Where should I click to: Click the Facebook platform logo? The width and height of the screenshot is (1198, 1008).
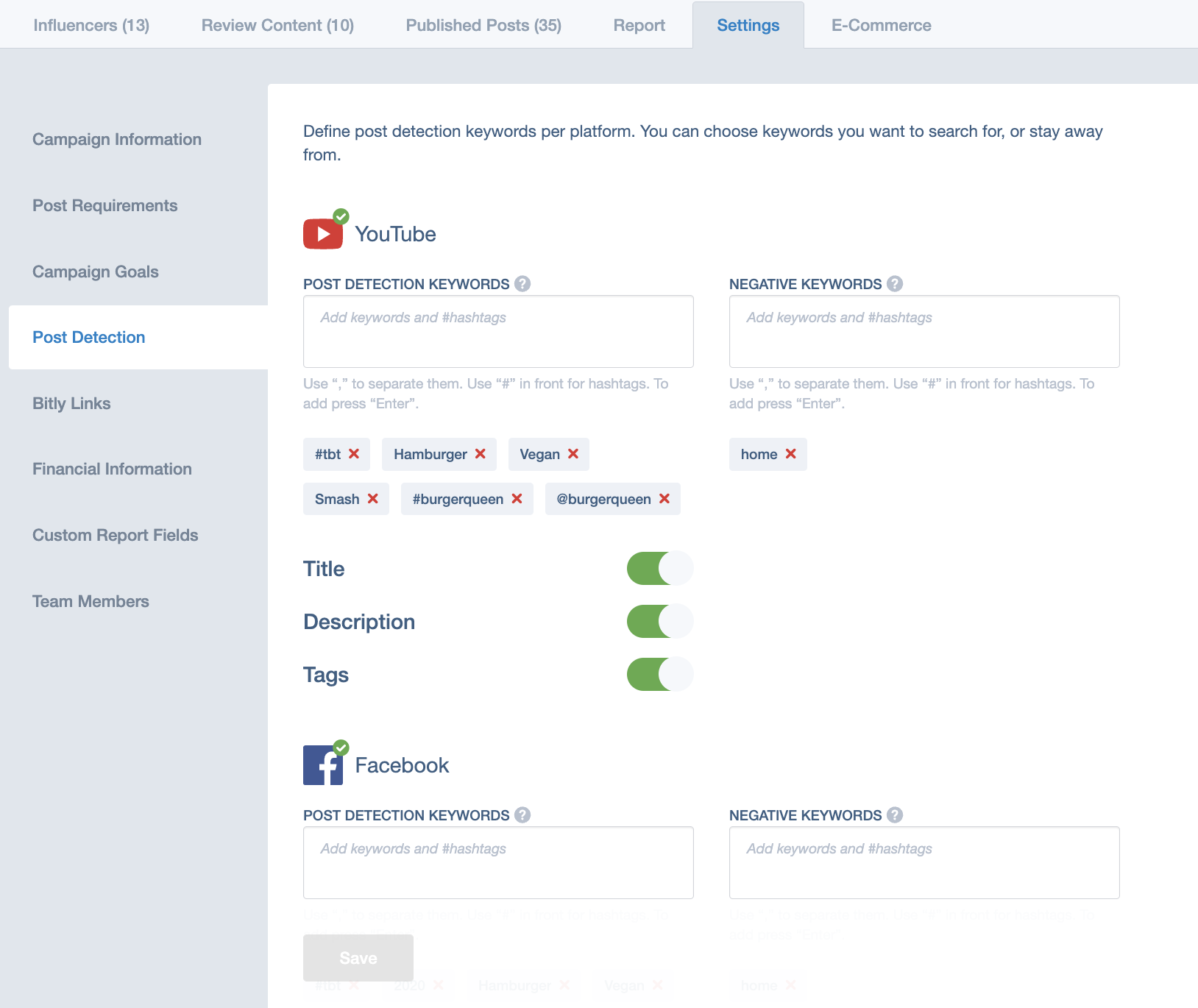[323, 765]
